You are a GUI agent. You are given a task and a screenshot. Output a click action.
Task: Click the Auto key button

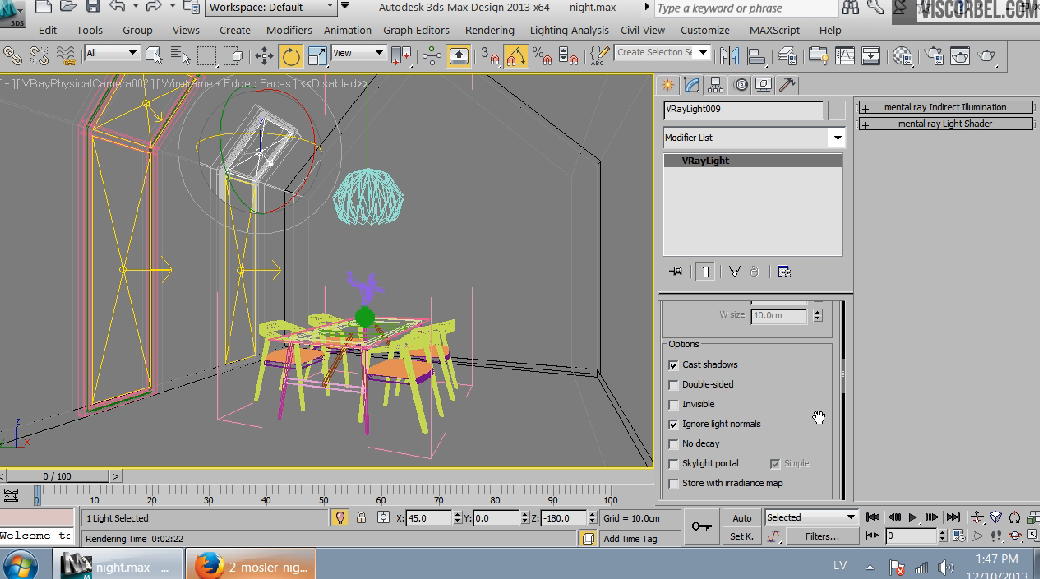(742, 519)
